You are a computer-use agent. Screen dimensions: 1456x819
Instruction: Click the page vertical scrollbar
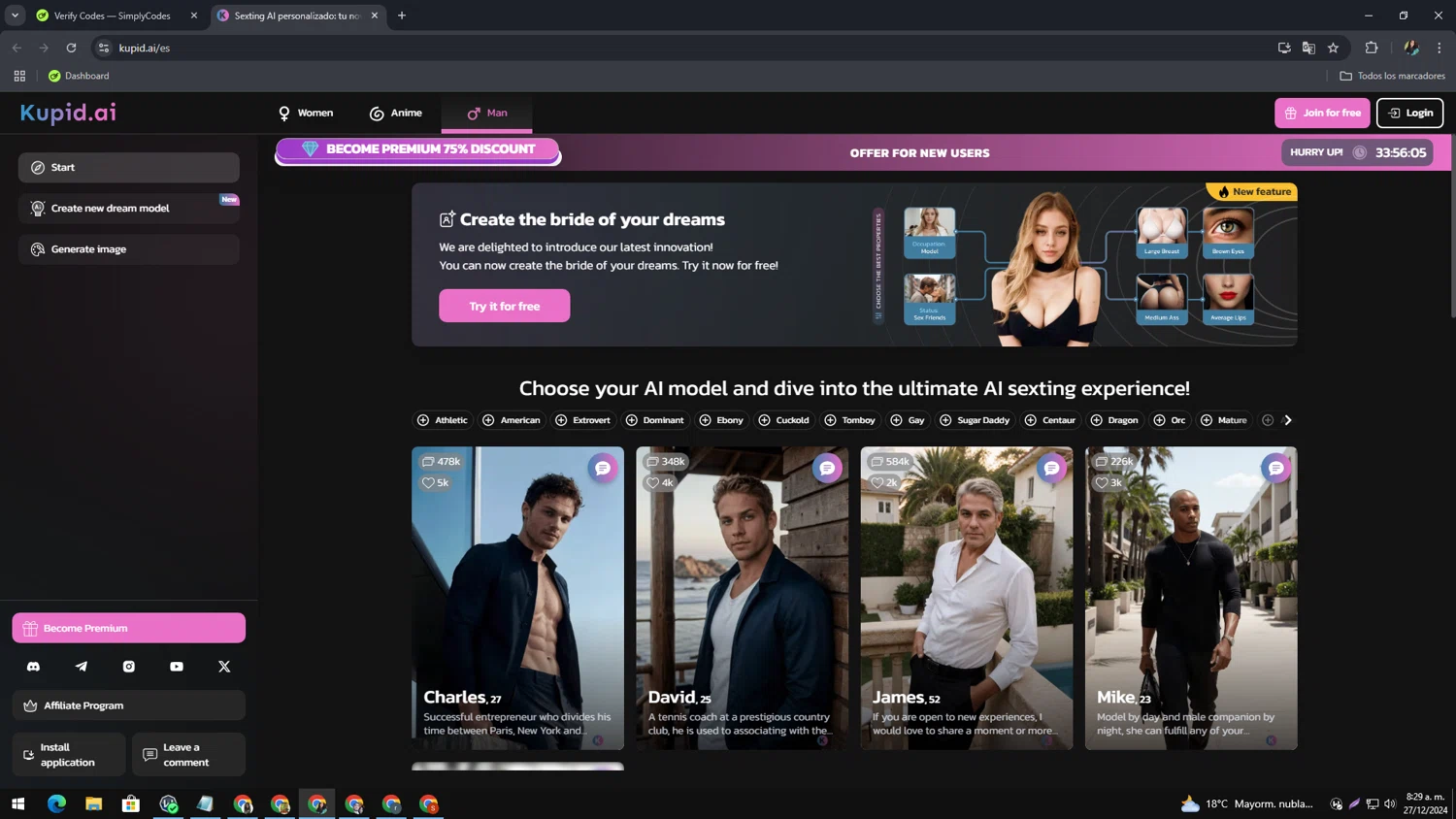pos(1452,225)
